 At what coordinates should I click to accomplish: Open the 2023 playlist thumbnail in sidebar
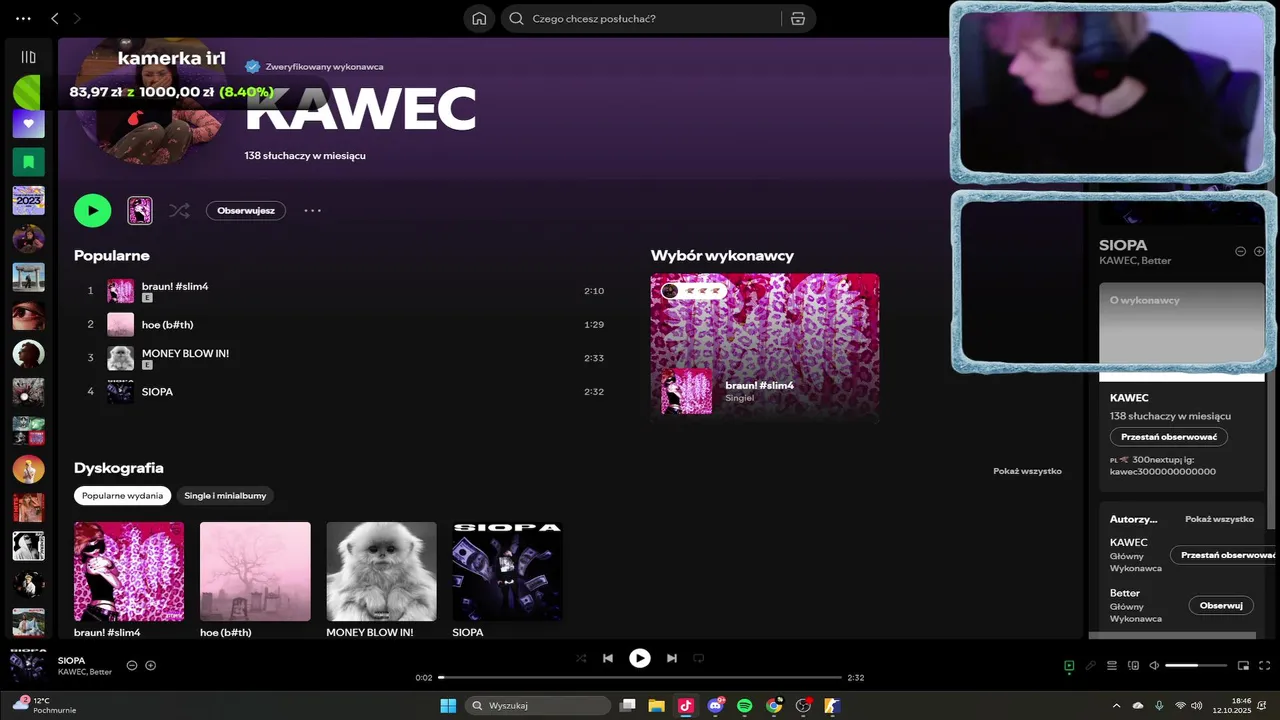28,200
